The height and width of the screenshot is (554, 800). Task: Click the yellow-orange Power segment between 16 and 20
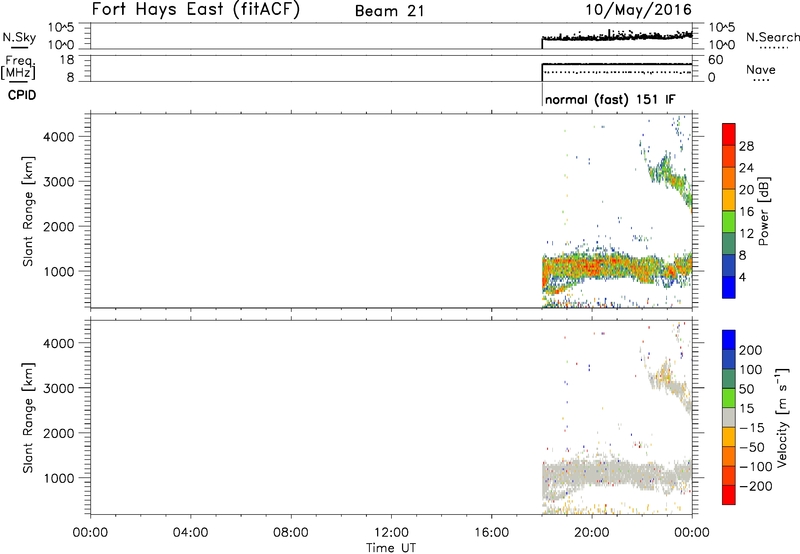(x=729, y=199)
